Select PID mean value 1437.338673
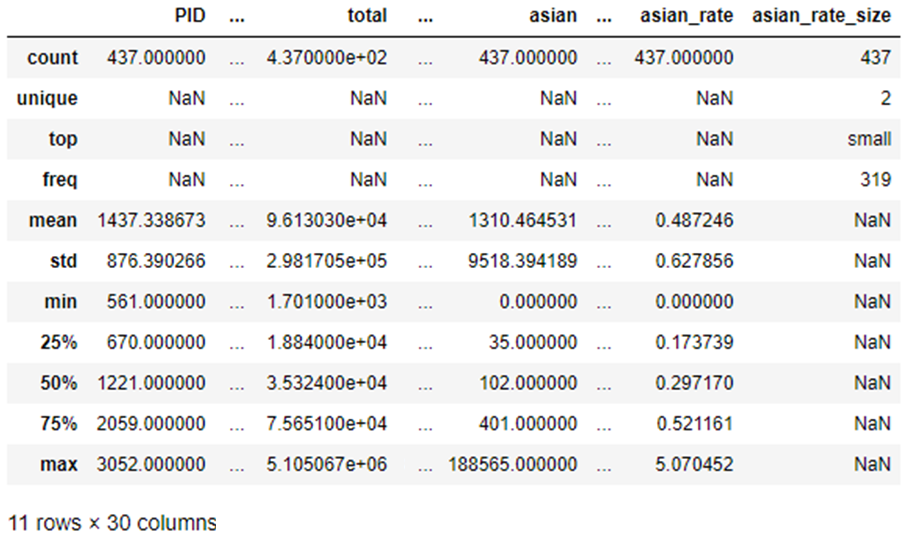The width and height of the screenshot is (902, 535). [151, 220]
